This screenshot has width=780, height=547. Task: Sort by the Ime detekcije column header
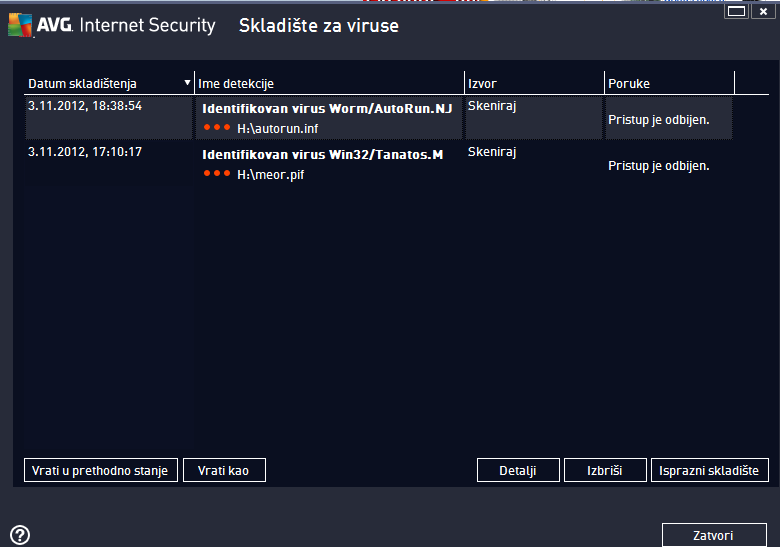pos(328,83)
